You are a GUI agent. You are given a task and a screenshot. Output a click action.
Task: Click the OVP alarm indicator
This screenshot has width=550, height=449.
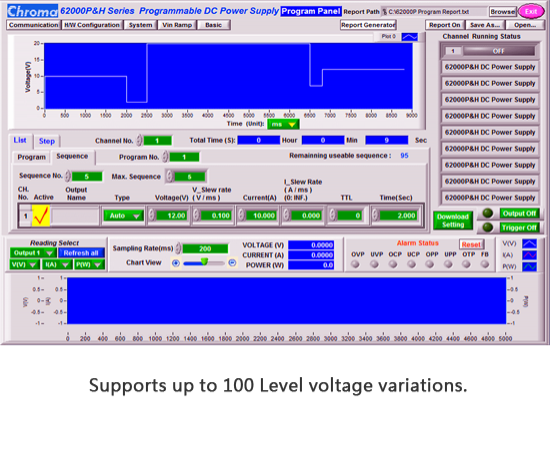tap(355, 264)
